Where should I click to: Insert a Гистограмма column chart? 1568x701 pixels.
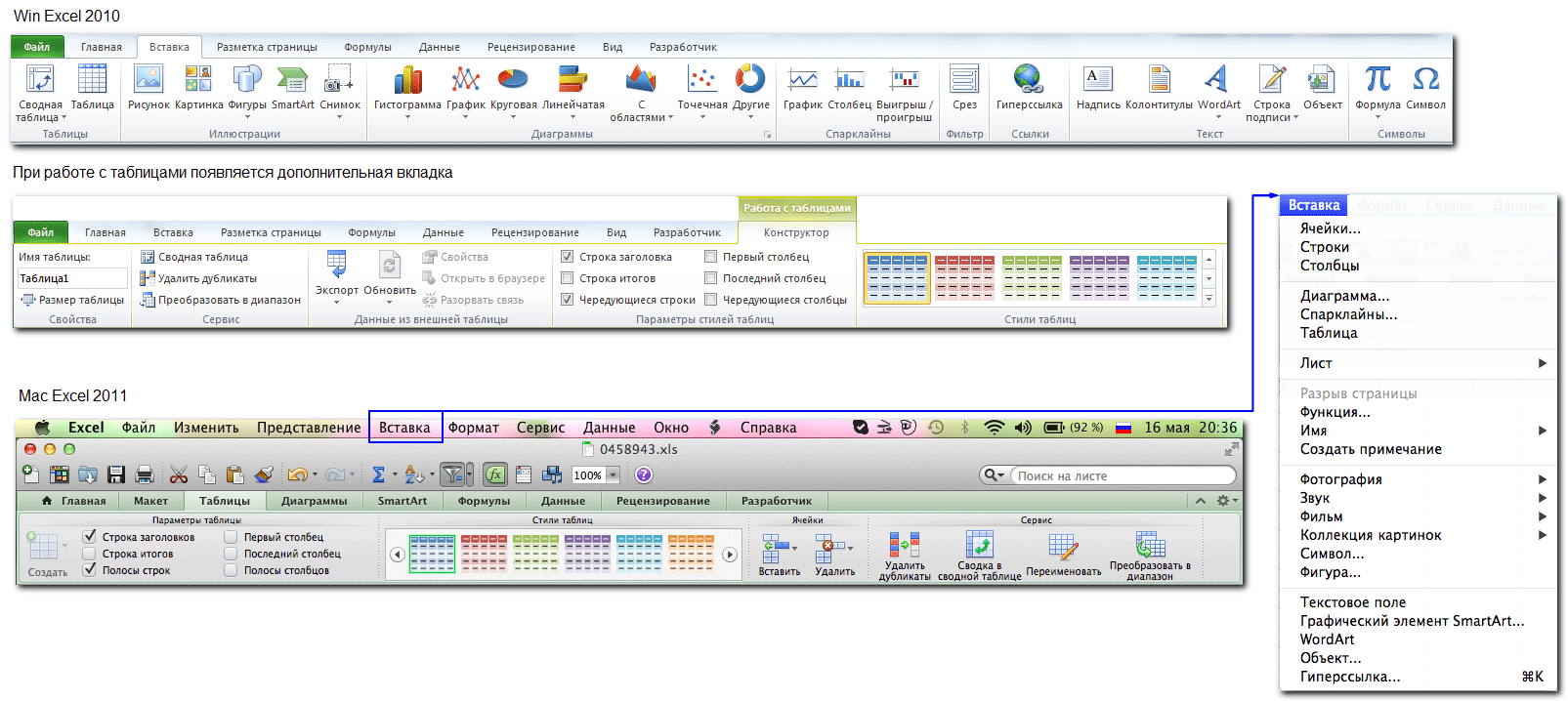pos(407,79)
